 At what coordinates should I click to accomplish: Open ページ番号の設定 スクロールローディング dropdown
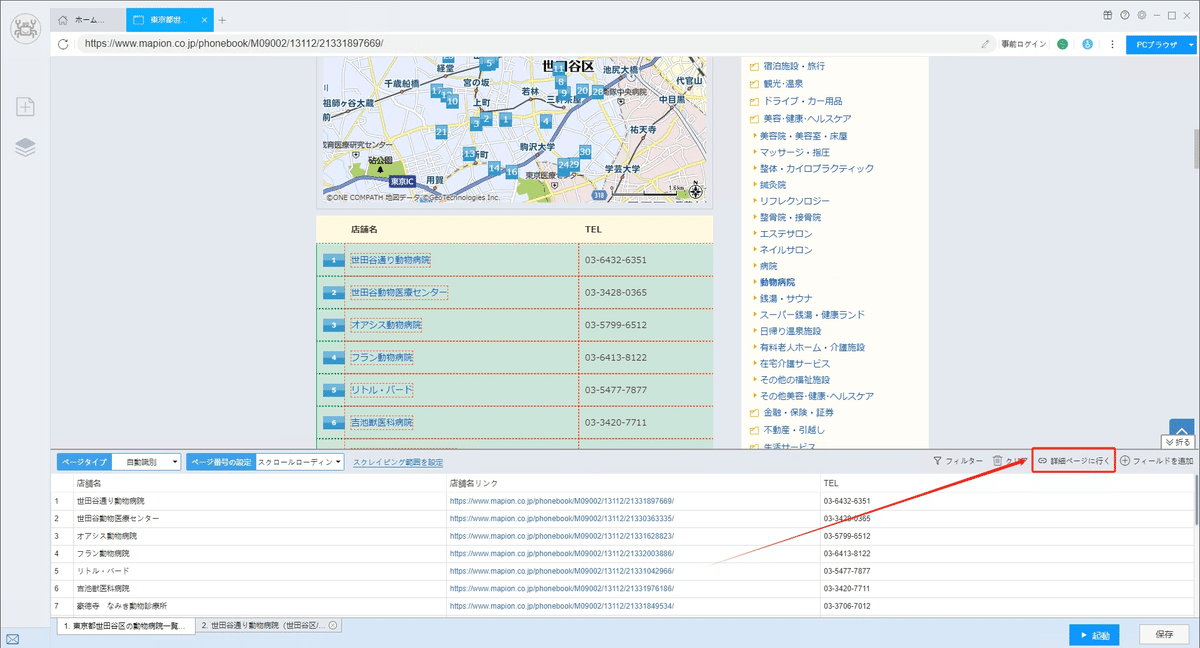pyautogui.click(x=300, y=462)
